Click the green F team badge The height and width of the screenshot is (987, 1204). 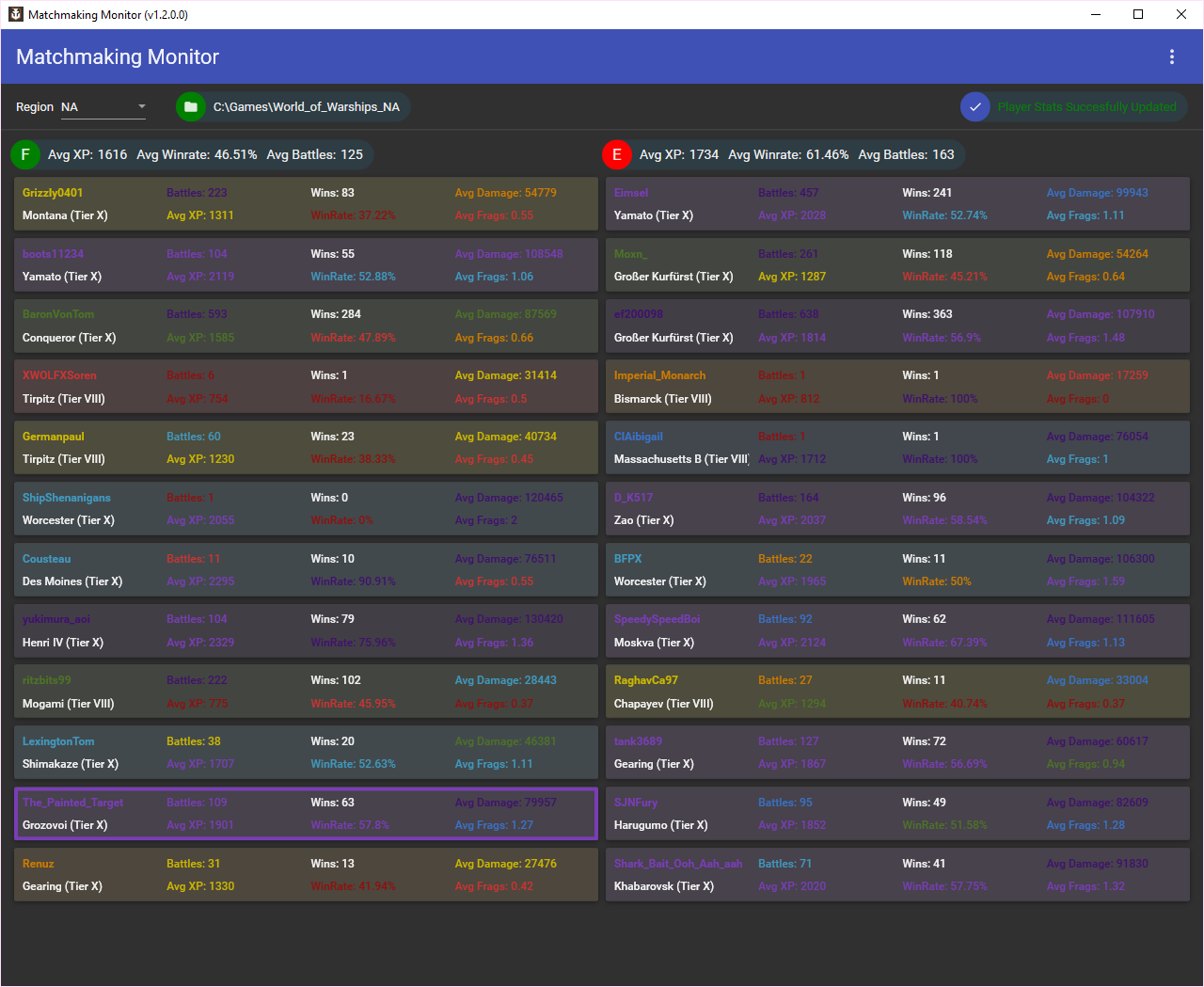[x=25, y=154]
